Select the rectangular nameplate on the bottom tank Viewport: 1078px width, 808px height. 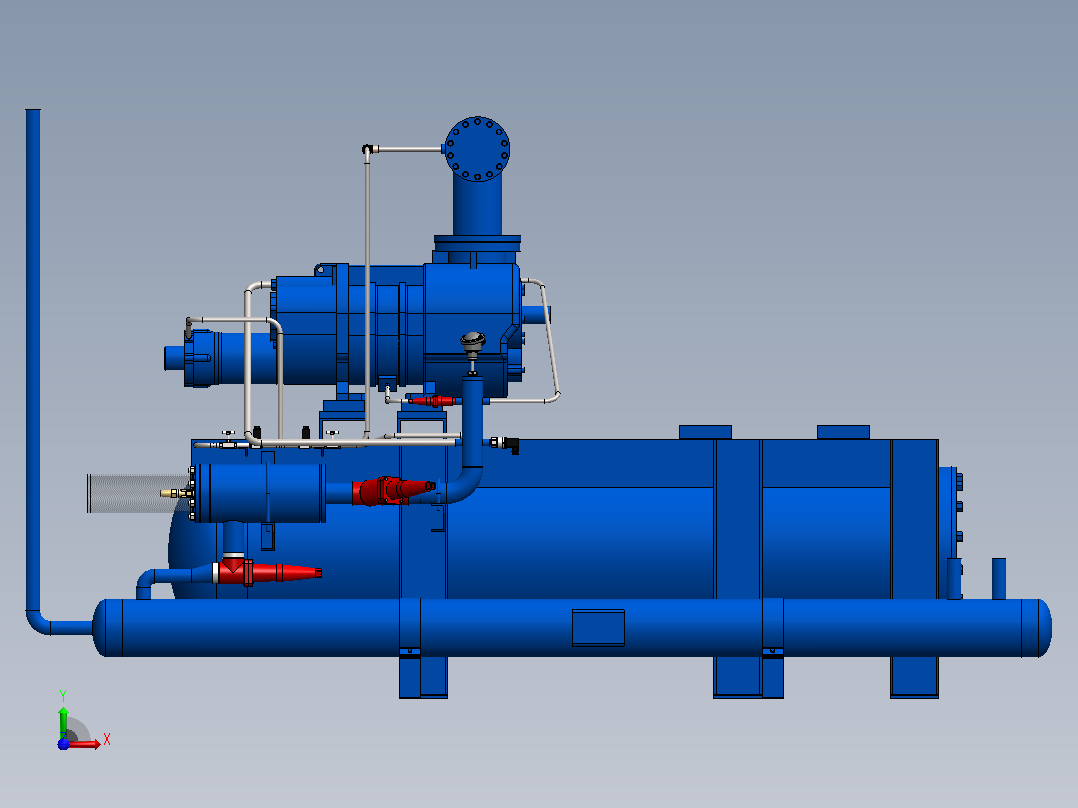click(598, 627)
